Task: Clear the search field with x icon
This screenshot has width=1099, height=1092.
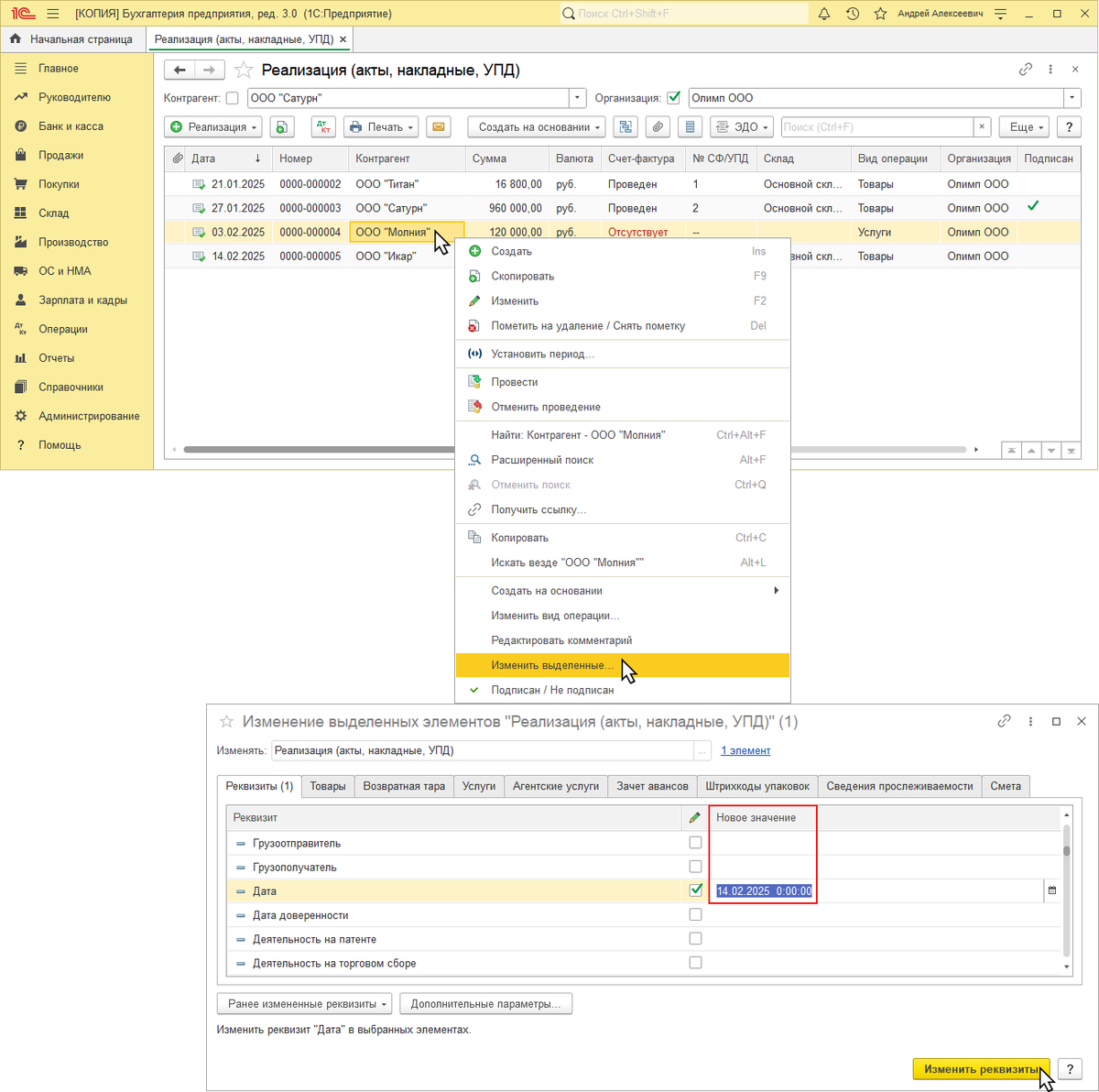Action: (982, 127)
